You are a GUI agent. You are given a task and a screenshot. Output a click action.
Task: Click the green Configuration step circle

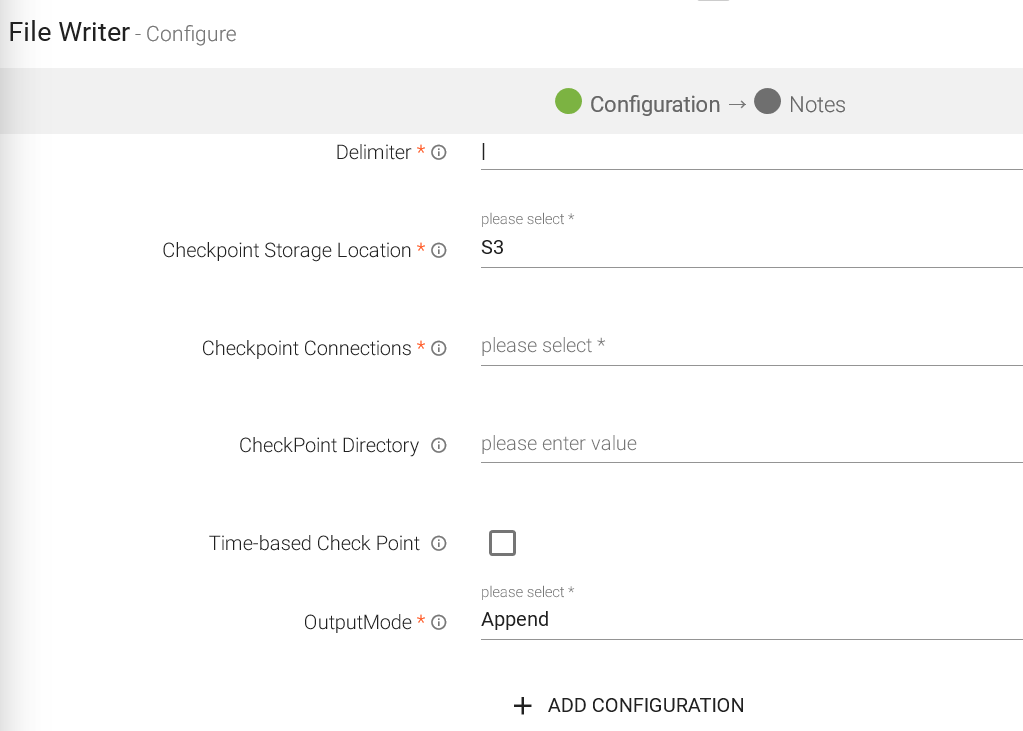pos(568,102)
